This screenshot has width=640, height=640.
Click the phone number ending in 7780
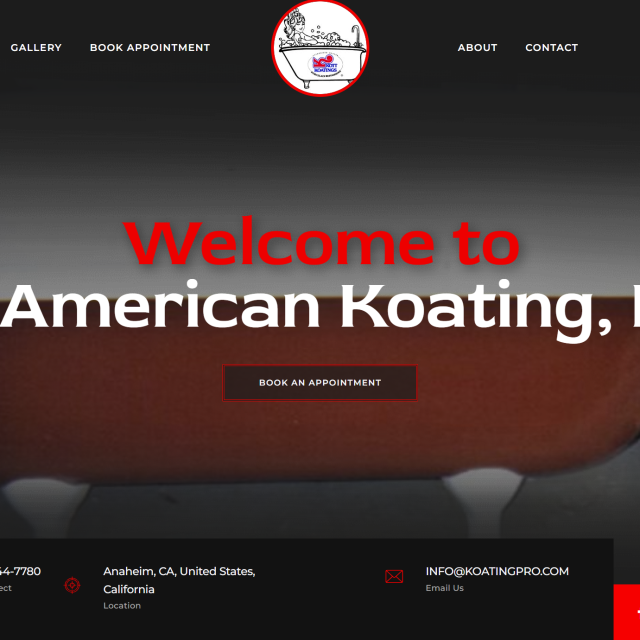[x=20, y=571]
